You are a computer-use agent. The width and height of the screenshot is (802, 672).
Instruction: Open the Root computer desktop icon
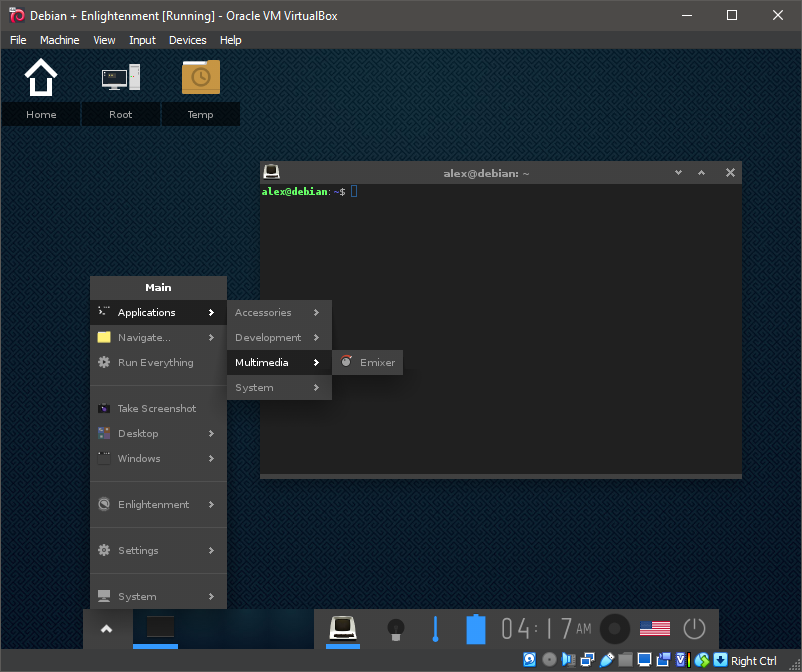click(120, 78)
